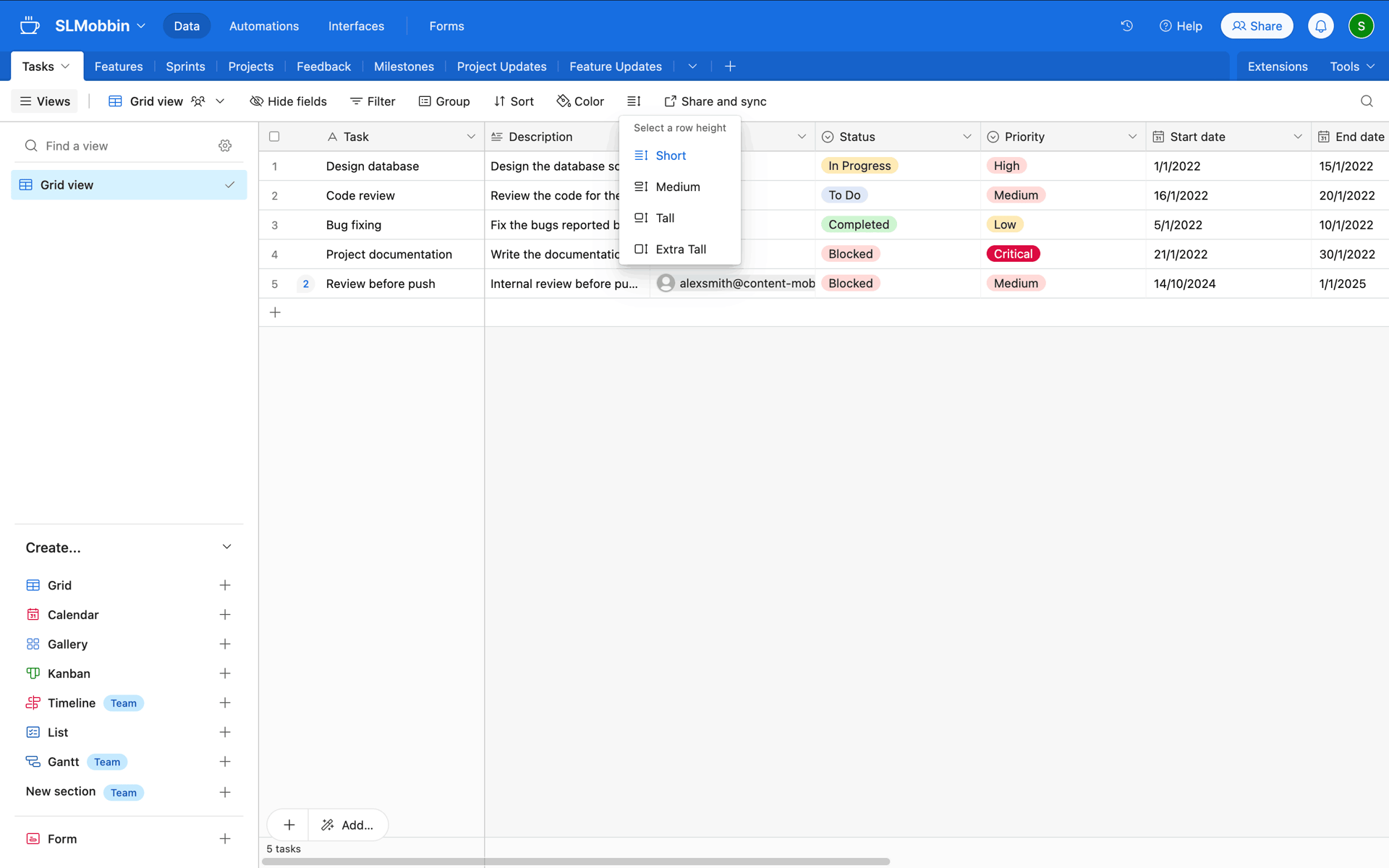
Task: Add a new Kanban view
Action: click(x=225, y=673)
